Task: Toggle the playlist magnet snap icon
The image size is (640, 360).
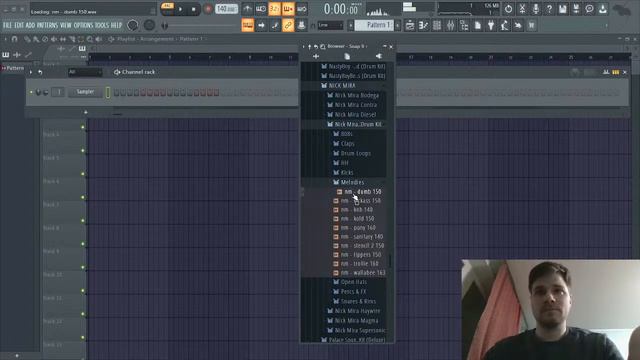Action: 15,39
